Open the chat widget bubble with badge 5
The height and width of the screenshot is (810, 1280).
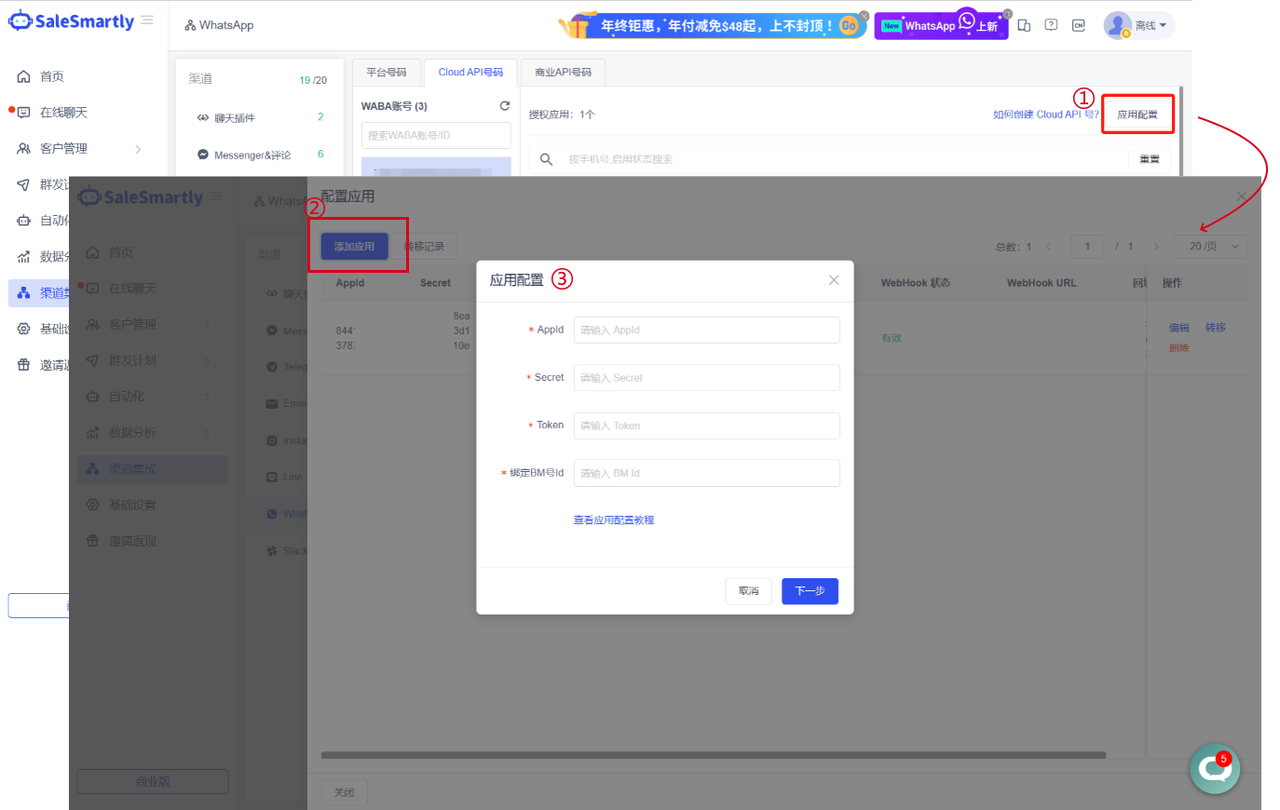1214,768
